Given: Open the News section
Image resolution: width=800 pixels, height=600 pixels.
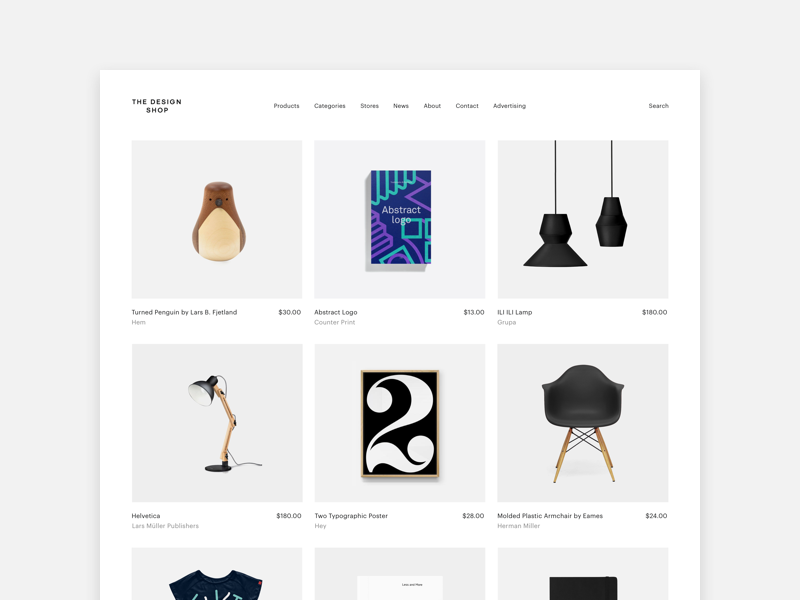Looking at the screenshot, I should 401,106.
